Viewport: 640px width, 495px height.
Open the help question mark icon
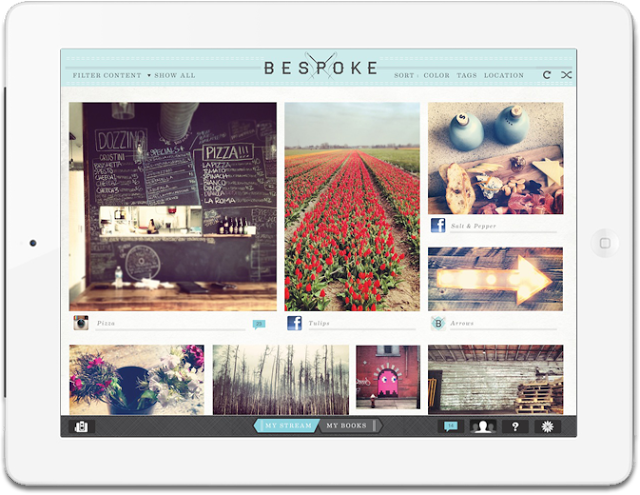point(515,426)
